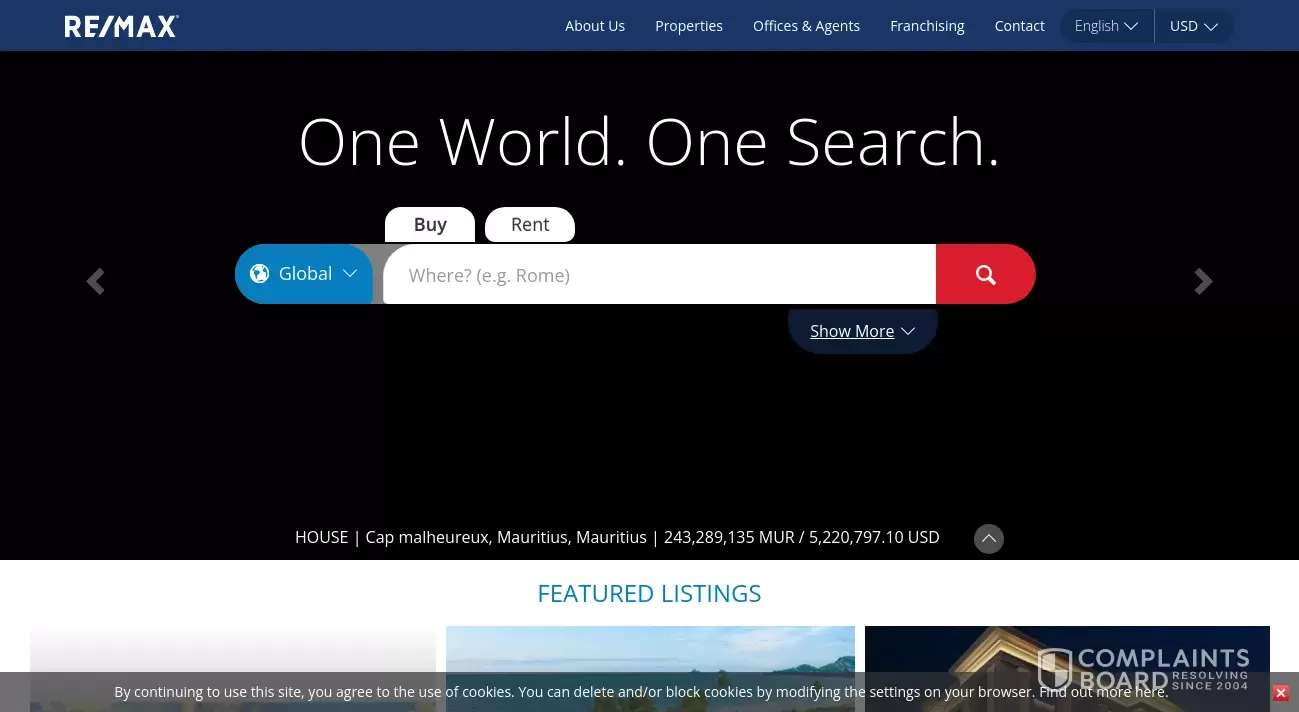
Task: Click inside the Where? search field
Action: 660,274
